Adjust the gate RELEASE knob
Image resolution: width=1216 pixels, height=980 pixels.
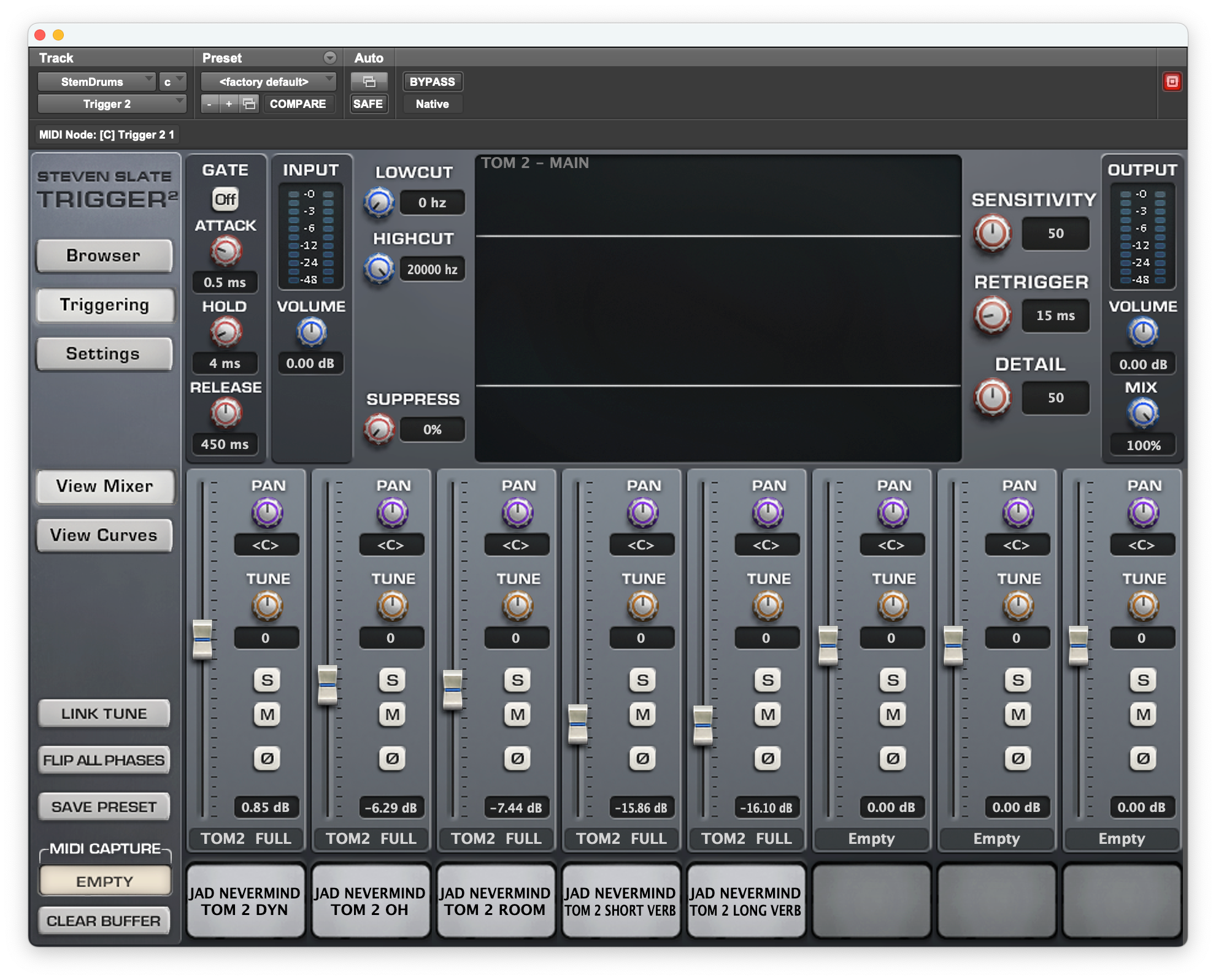click(226, 413)
